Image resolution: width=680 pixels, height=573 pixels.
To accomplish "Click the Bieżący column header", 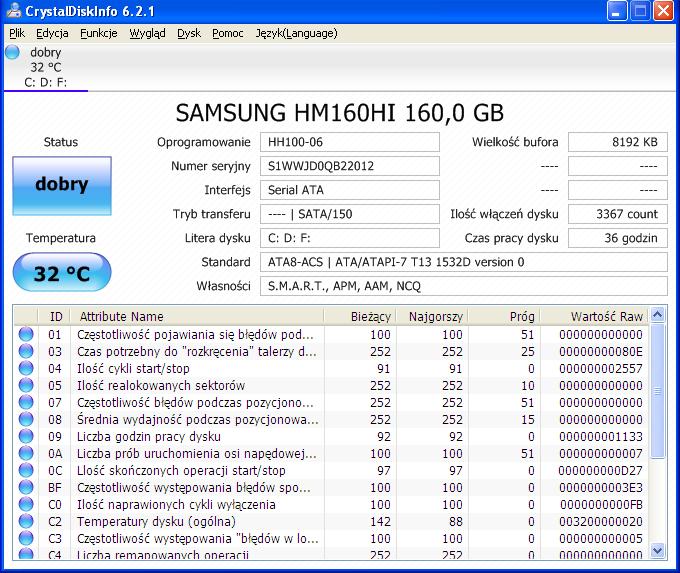I will click(x=360, y=317).
